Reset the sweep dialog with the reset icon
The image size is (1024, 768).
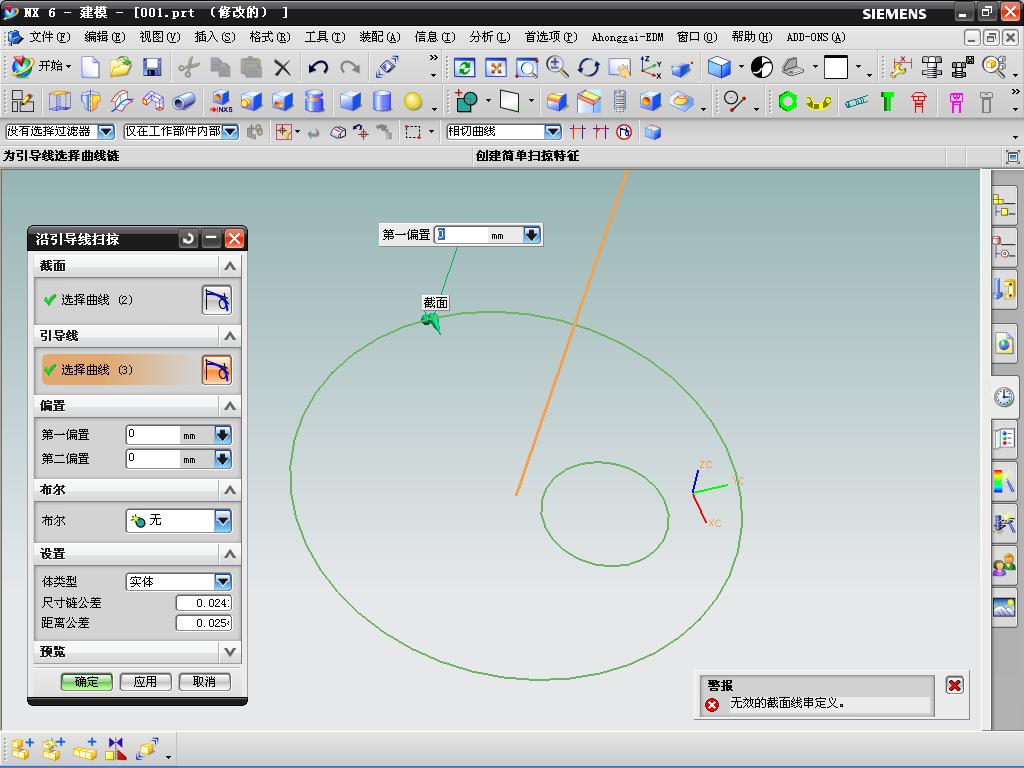188,239
